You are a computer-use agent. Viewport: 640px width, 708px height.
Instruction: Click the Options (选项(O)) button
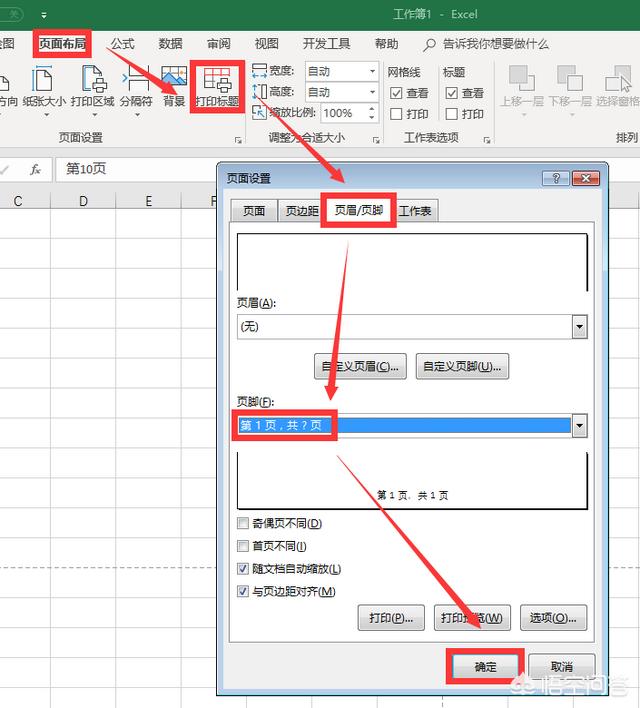[x=553, y=618]
